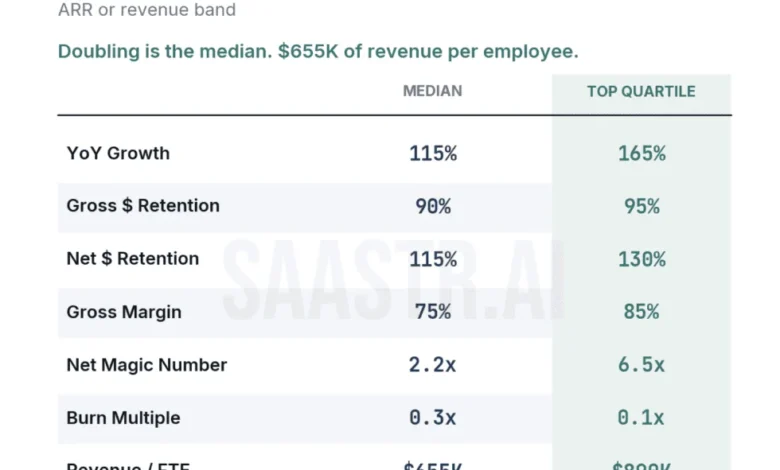Click the 95% gross retention top quartile value
Viewport: 780px width, 470px height.
click(642, 206)
